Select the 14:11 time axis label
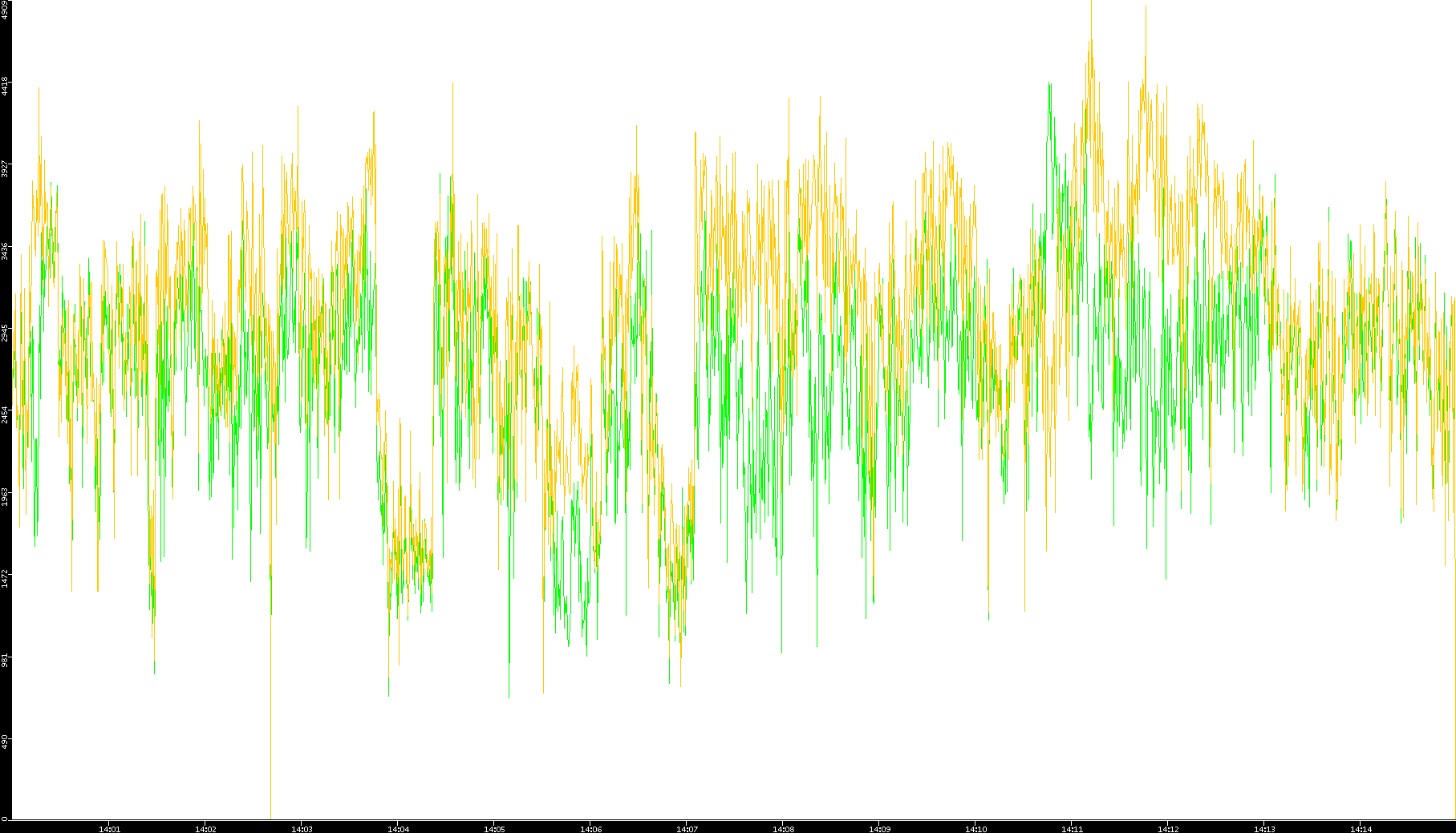Screen dimensions: 1456x833 1072,829
